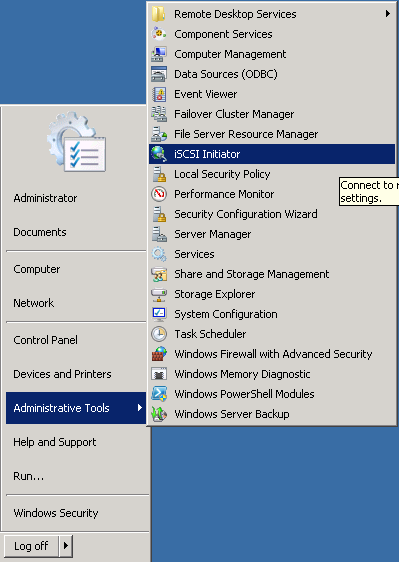Viewport: 399px width, 562px height.
Task: Open the Run... dialog
Action: tap(76, 476)
